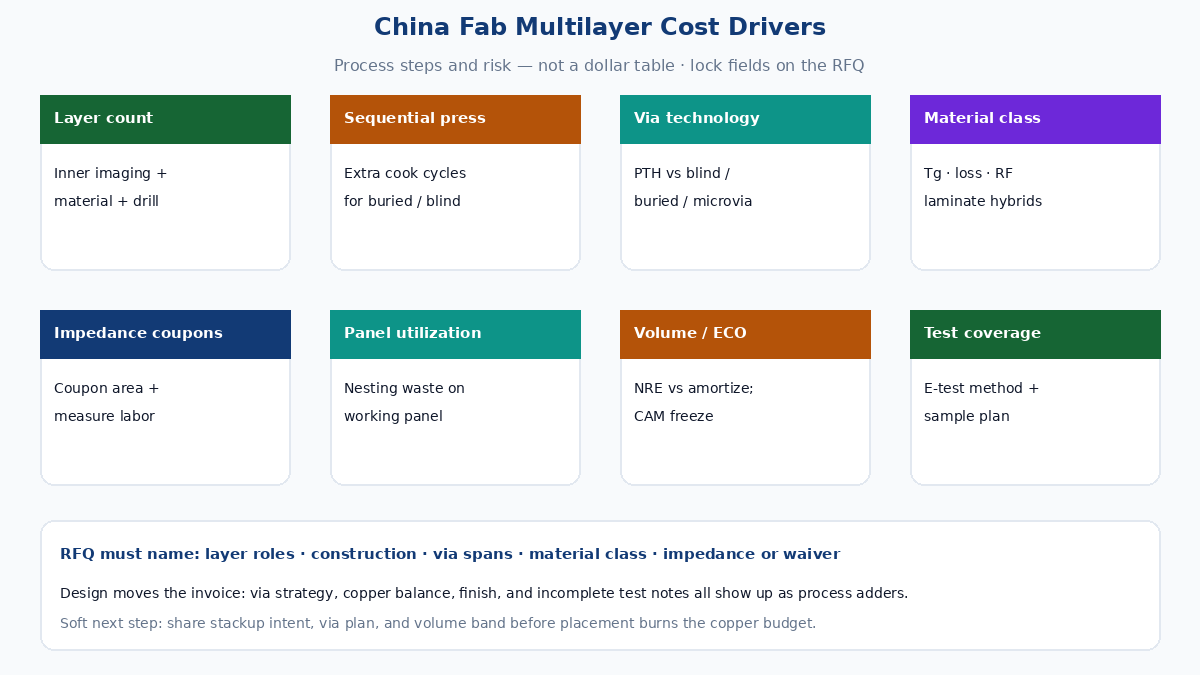Image resolution: width=1200 pixels, height=675 pixels.
Task: Select the 'Sequential press' card header
Action: pos(455,119)
